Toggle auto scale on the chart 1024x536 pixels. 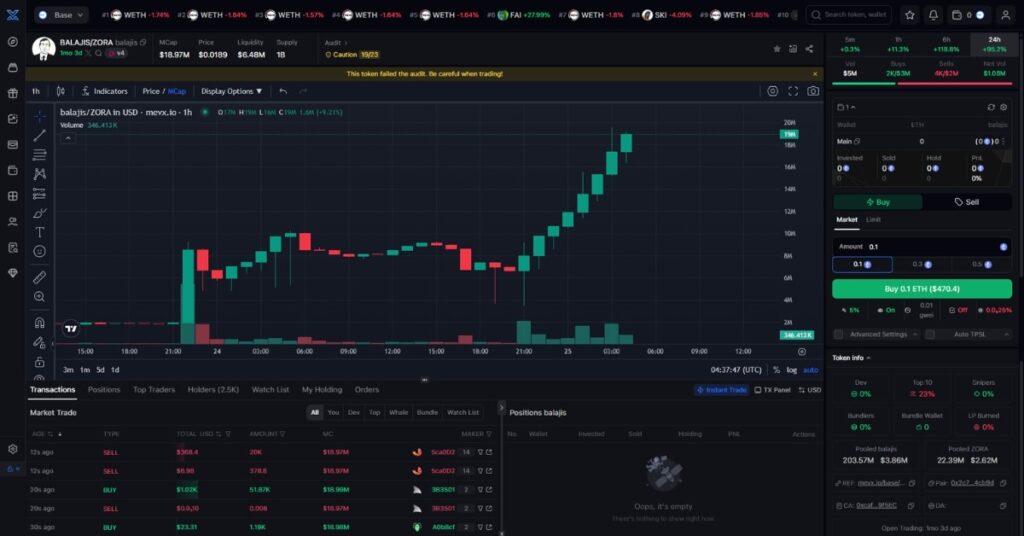(x=810, y=370)
